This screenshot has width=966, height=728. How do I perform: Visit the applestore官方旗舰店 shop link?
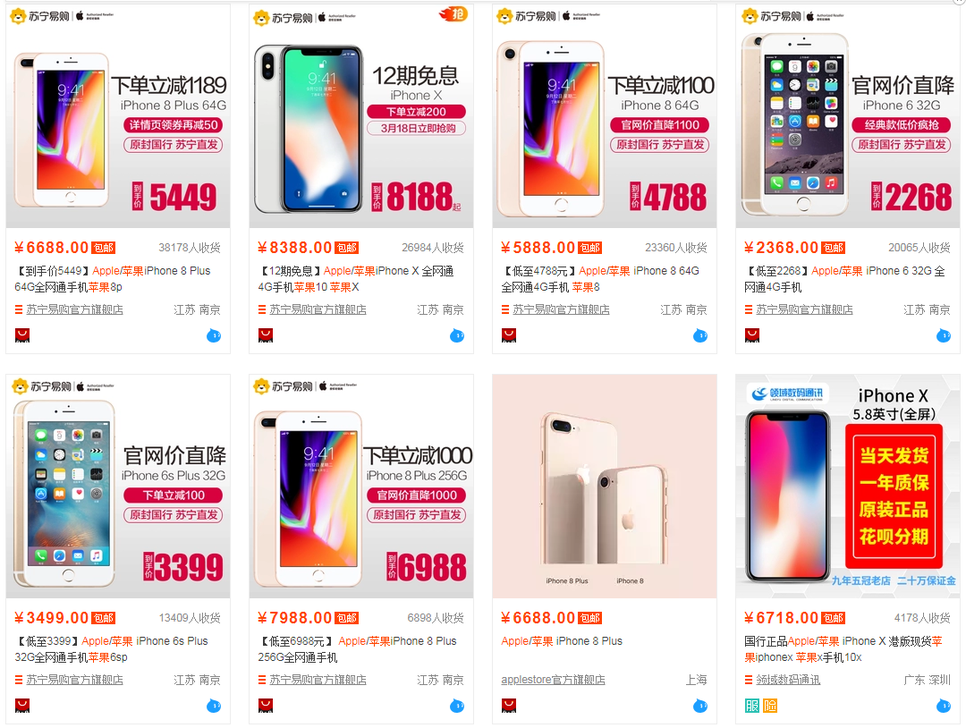click(x=553, y=679)
